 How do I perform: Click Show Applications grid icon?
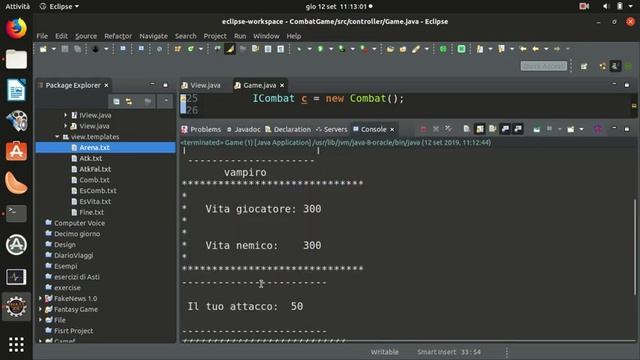tap(16, 345)
